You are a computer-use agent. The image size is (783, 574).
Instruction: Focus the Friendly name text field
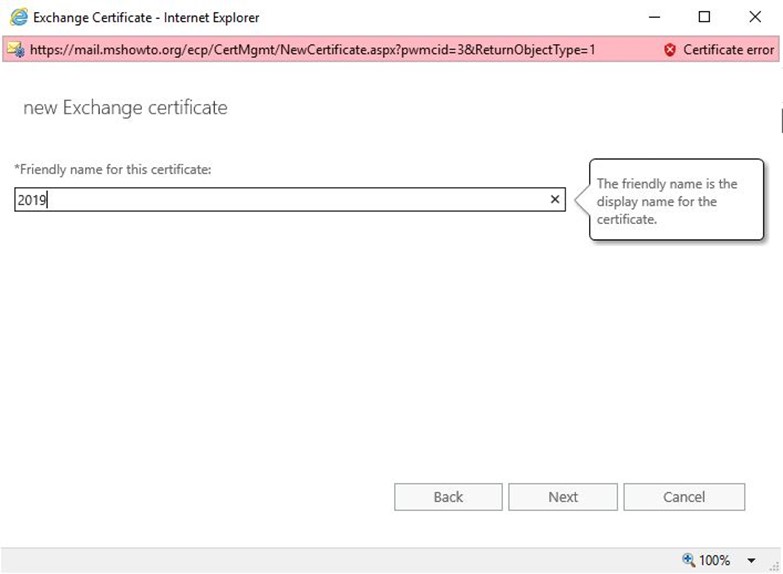tap(290, 200)
